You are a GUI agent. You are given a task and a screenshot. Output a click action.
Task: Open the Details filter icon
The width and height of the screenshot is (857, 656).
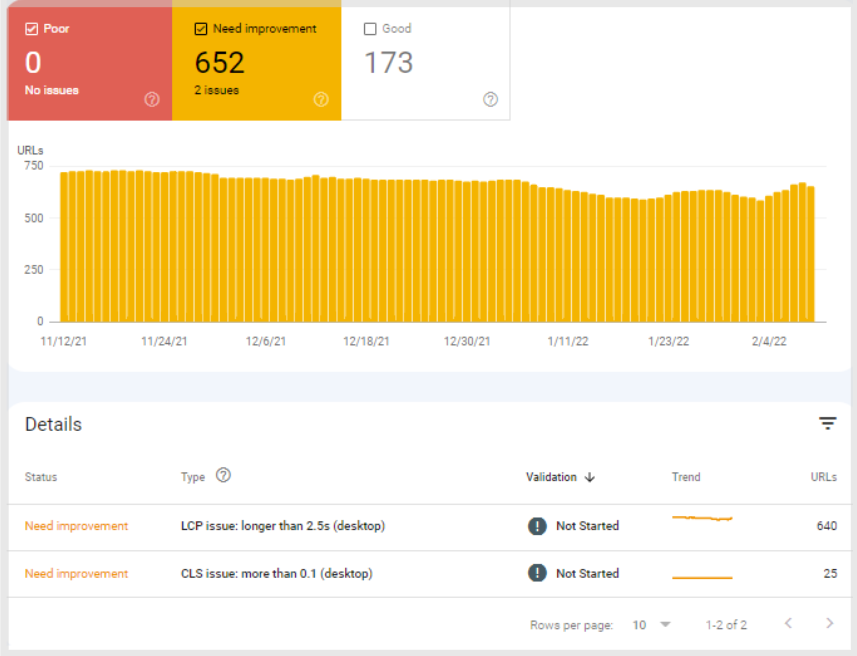827,424
